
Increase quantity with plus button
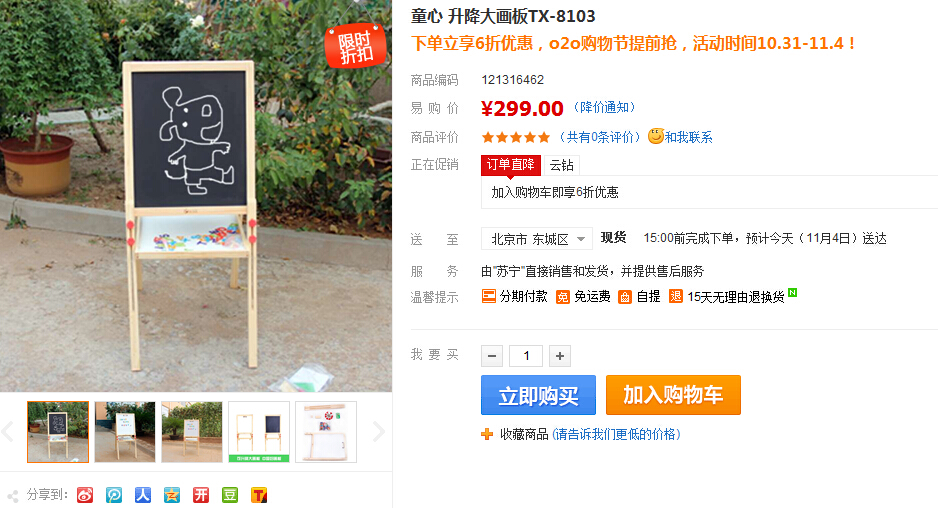point(559,356)
